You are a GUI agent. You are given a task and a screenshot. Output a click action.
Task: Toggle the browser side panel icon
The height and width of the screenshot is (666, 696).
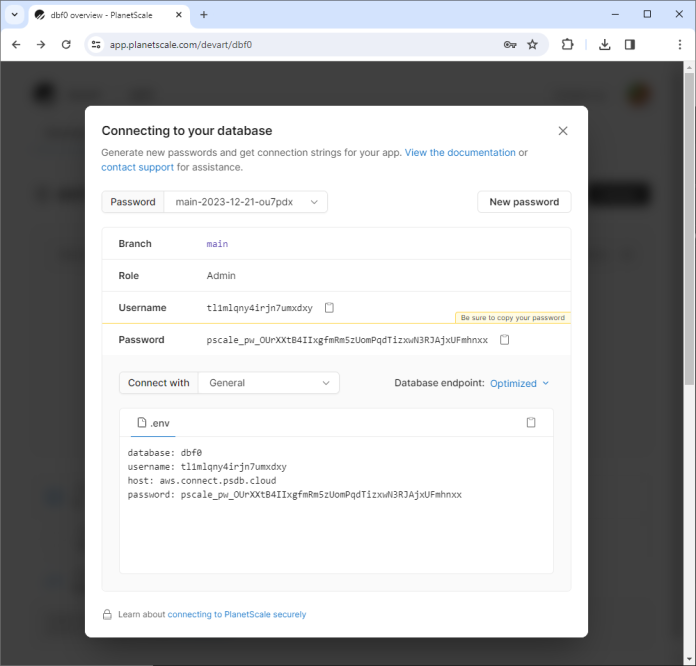[630, 45]
